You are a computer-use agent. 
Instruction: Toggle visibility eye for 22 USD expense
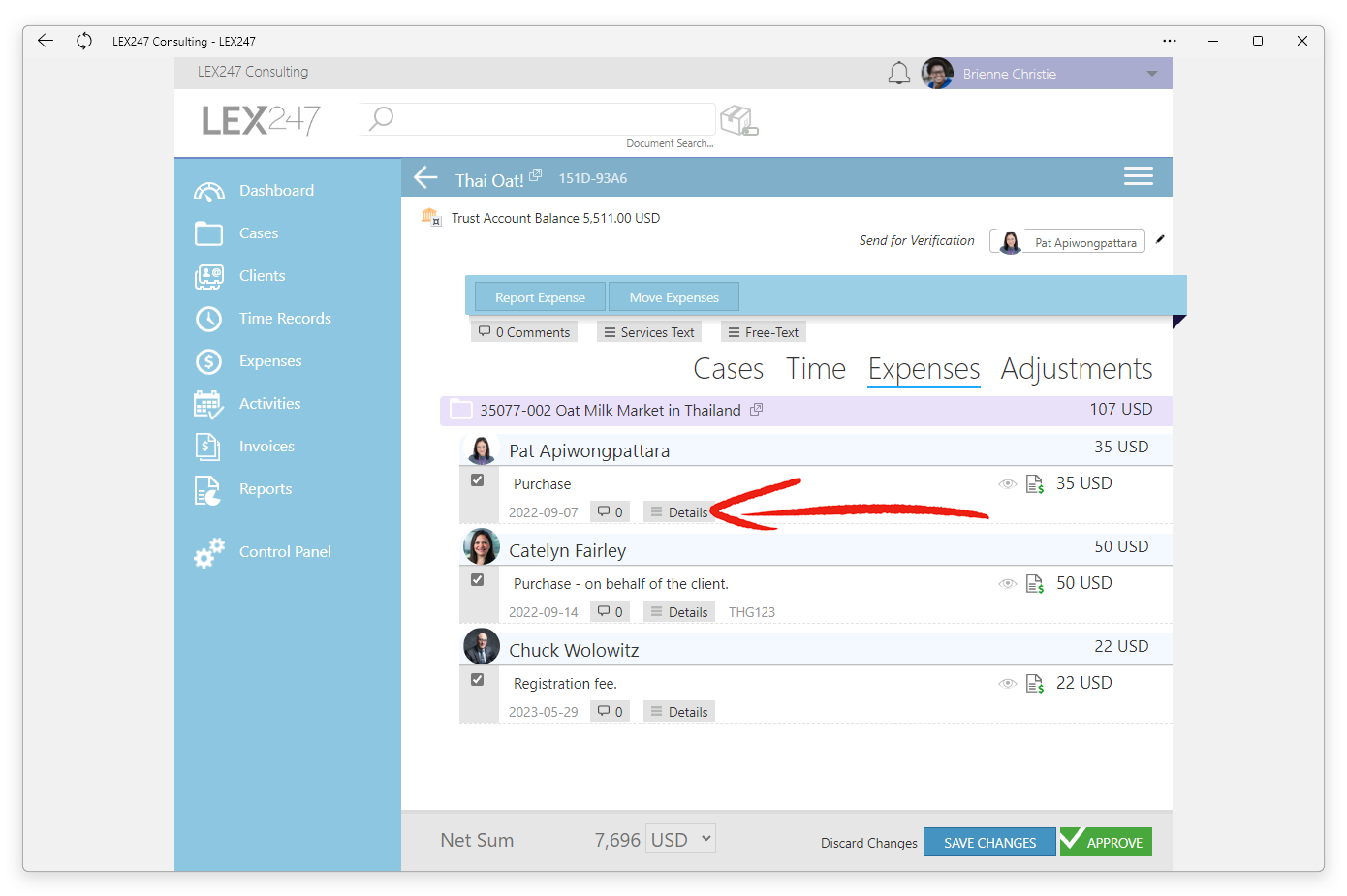(1008, 684)
